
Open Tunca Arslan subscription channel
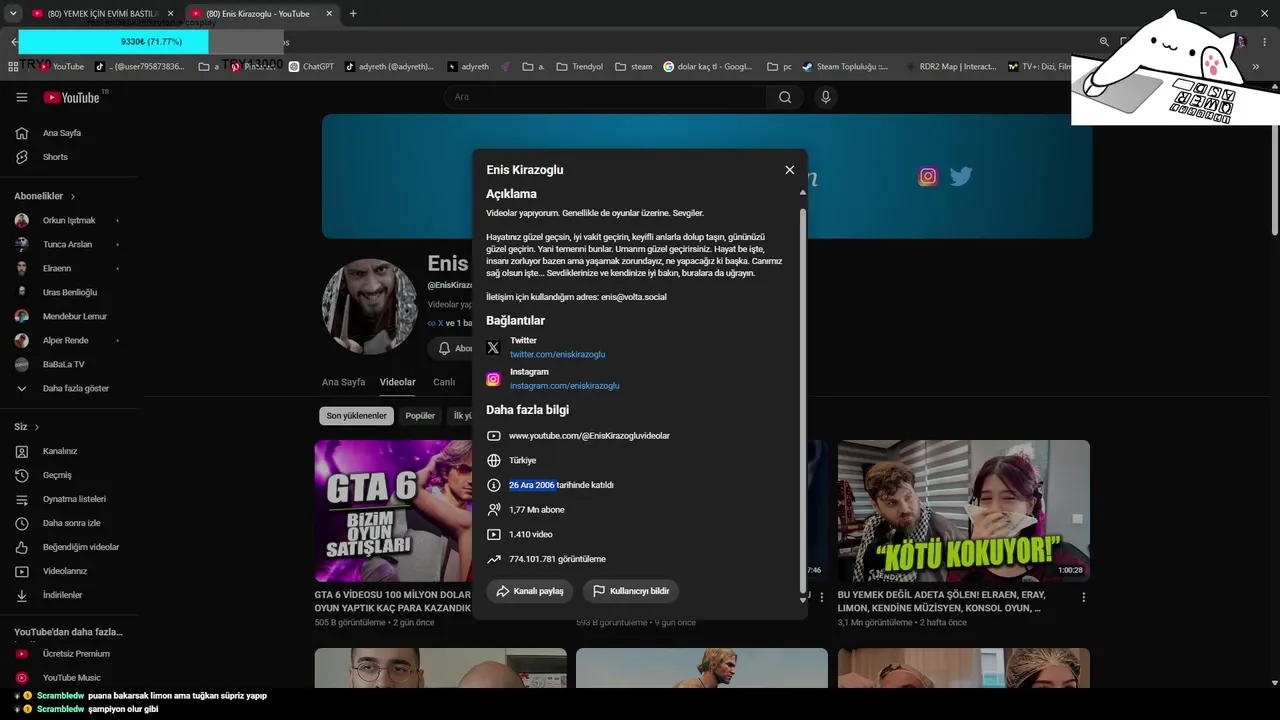67,244
